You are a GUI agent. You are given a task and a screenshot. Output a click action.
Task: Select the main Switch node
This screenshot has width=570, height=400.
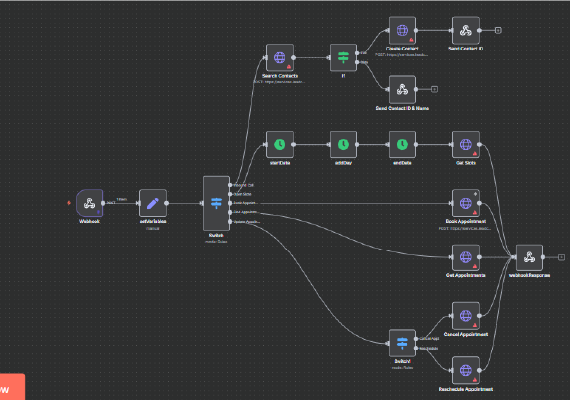click(216, 203)
